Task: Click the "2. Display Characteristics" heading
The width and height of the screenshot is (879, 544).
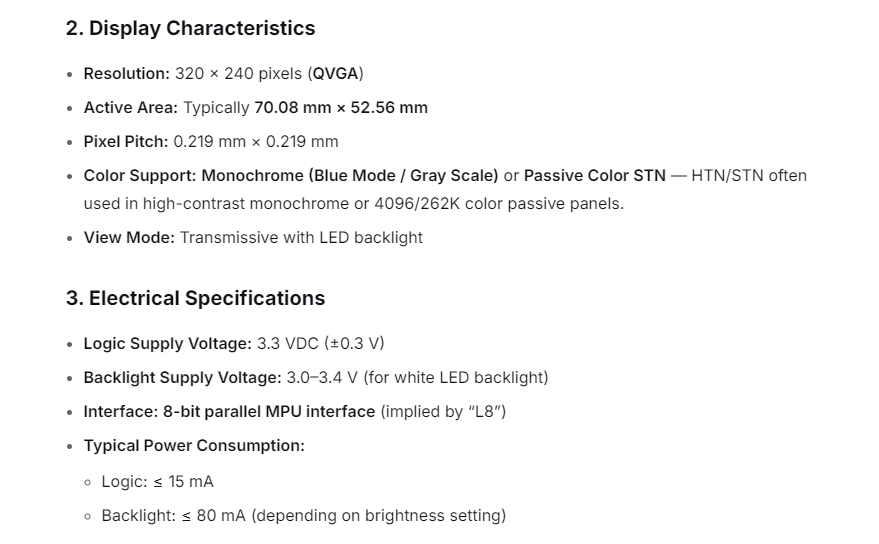Action: 190,28
